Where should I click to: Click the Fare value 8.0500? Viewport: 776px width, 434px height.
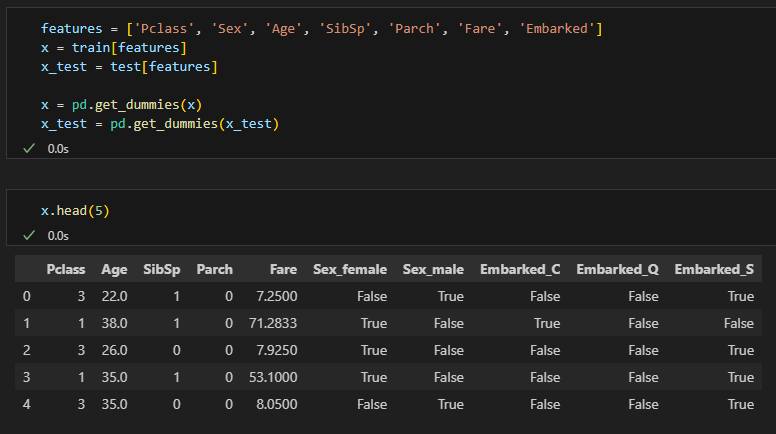(277, 404)
